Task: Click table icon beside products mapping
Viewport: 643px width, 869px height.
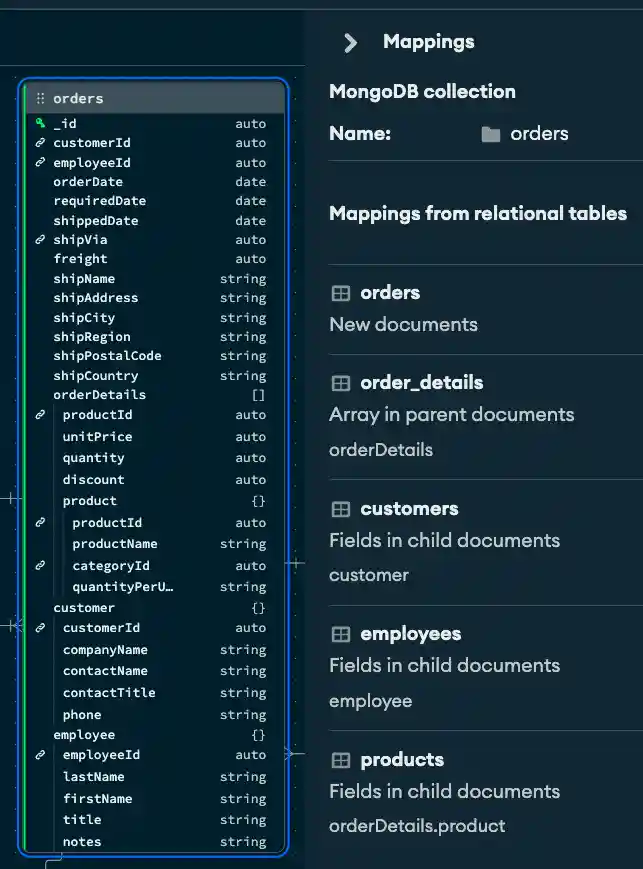Action: point(340,760)
